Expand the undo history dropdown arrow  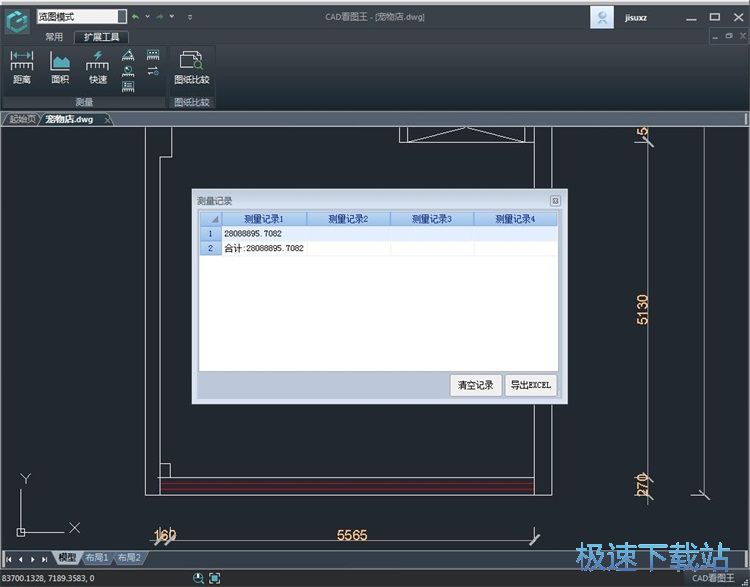point(148,17)
